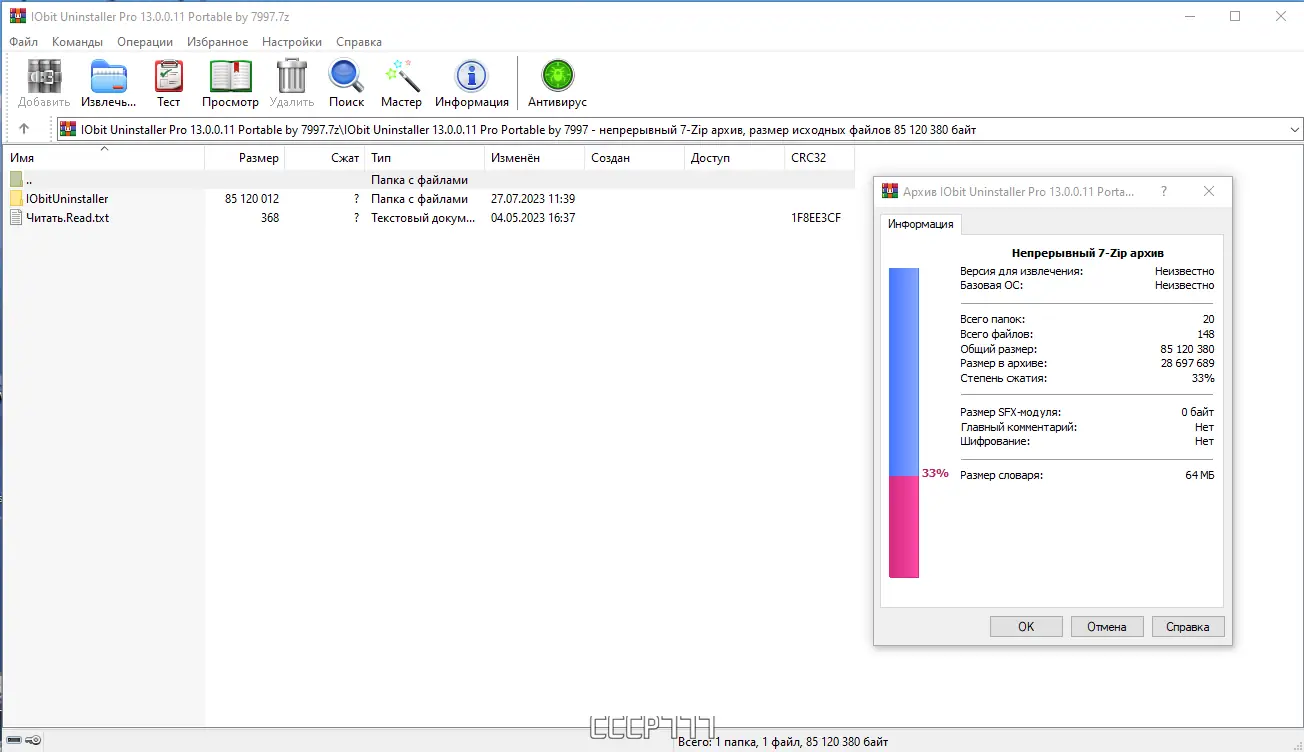This screenshot has width=1304, height=752.
Task: Open the Избранное menu
Action: click(x=217, y=42)
